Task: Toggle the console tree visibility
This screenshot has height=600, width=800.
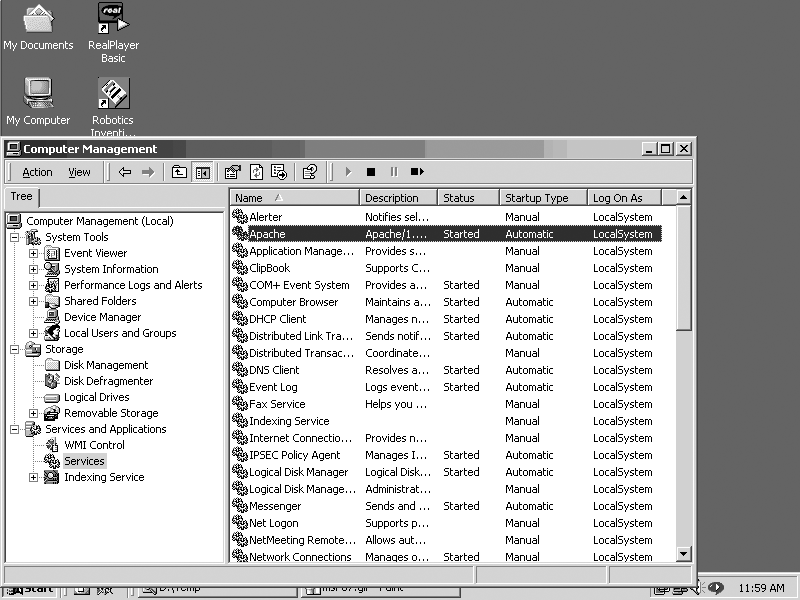Action: point(202,172)
